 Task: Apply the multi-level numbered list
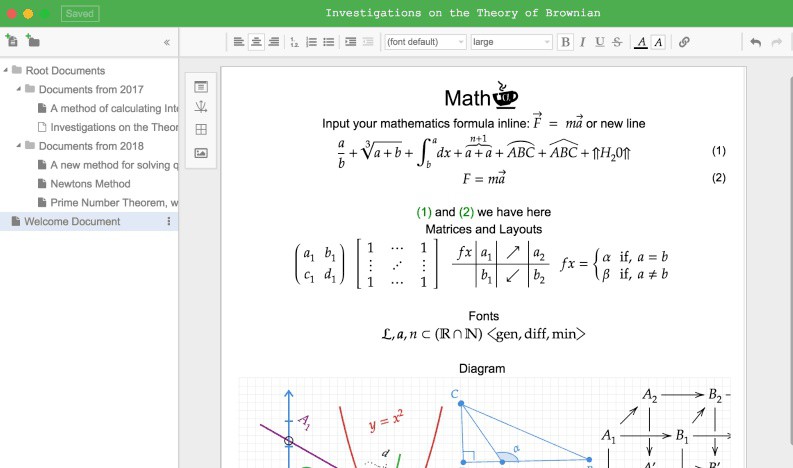[294, 42]
